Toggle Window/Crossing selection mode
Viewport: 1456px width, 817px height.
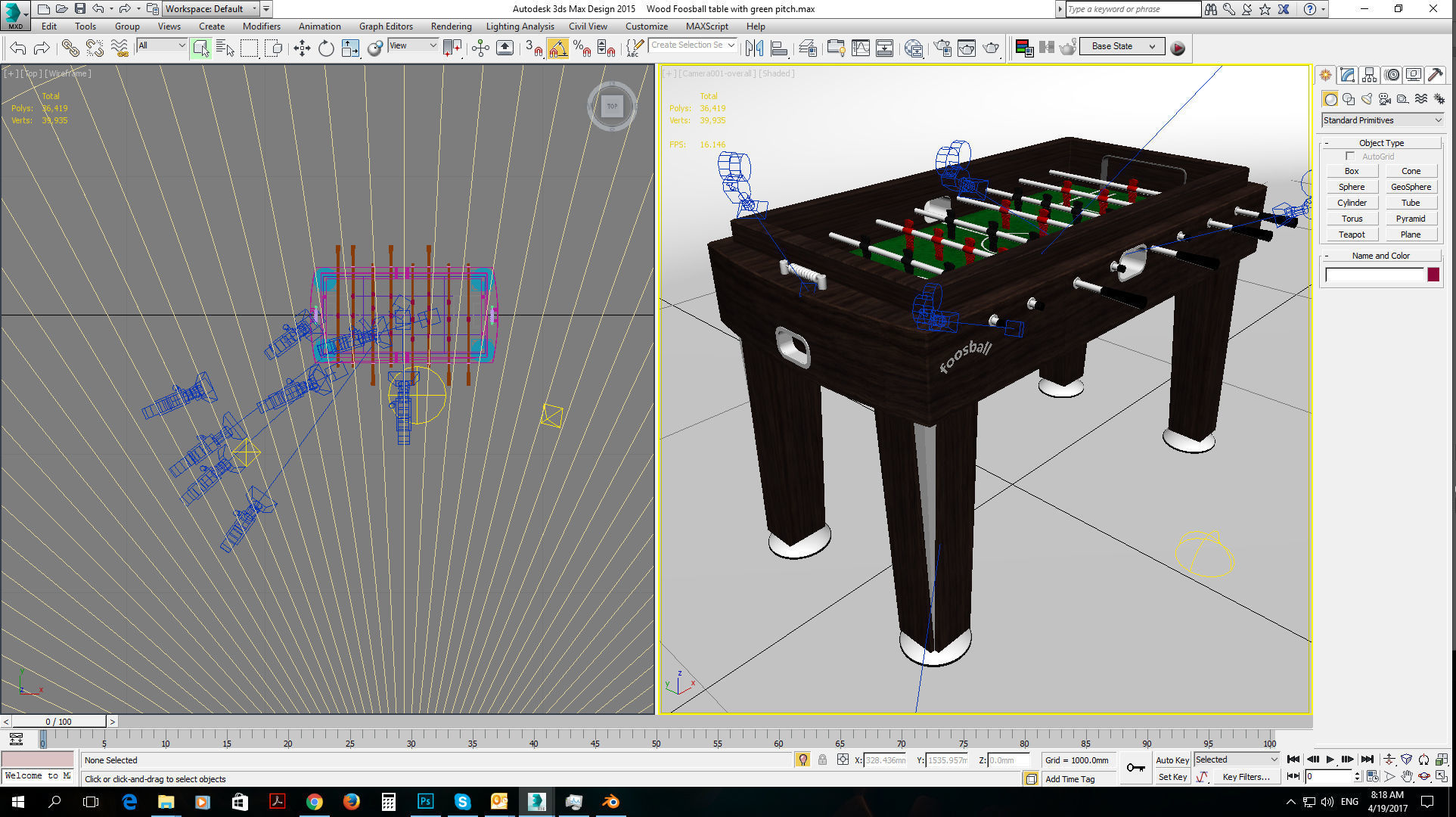pyautogui.click(x=274, y=48)
